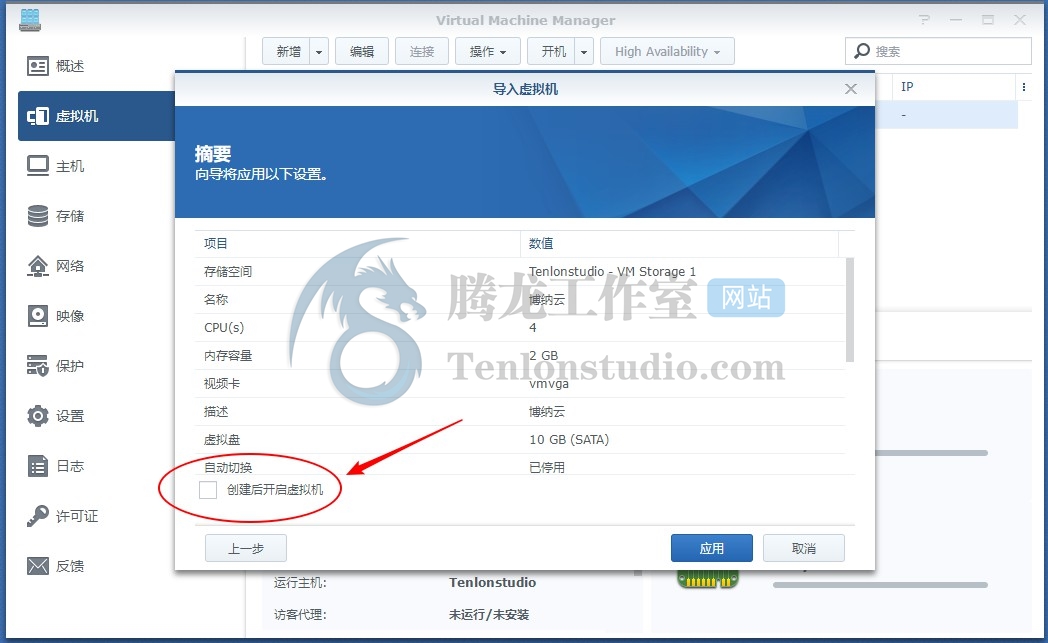Open the 存储 storage section icon
1048x643 pixels.
pos(38,216)
